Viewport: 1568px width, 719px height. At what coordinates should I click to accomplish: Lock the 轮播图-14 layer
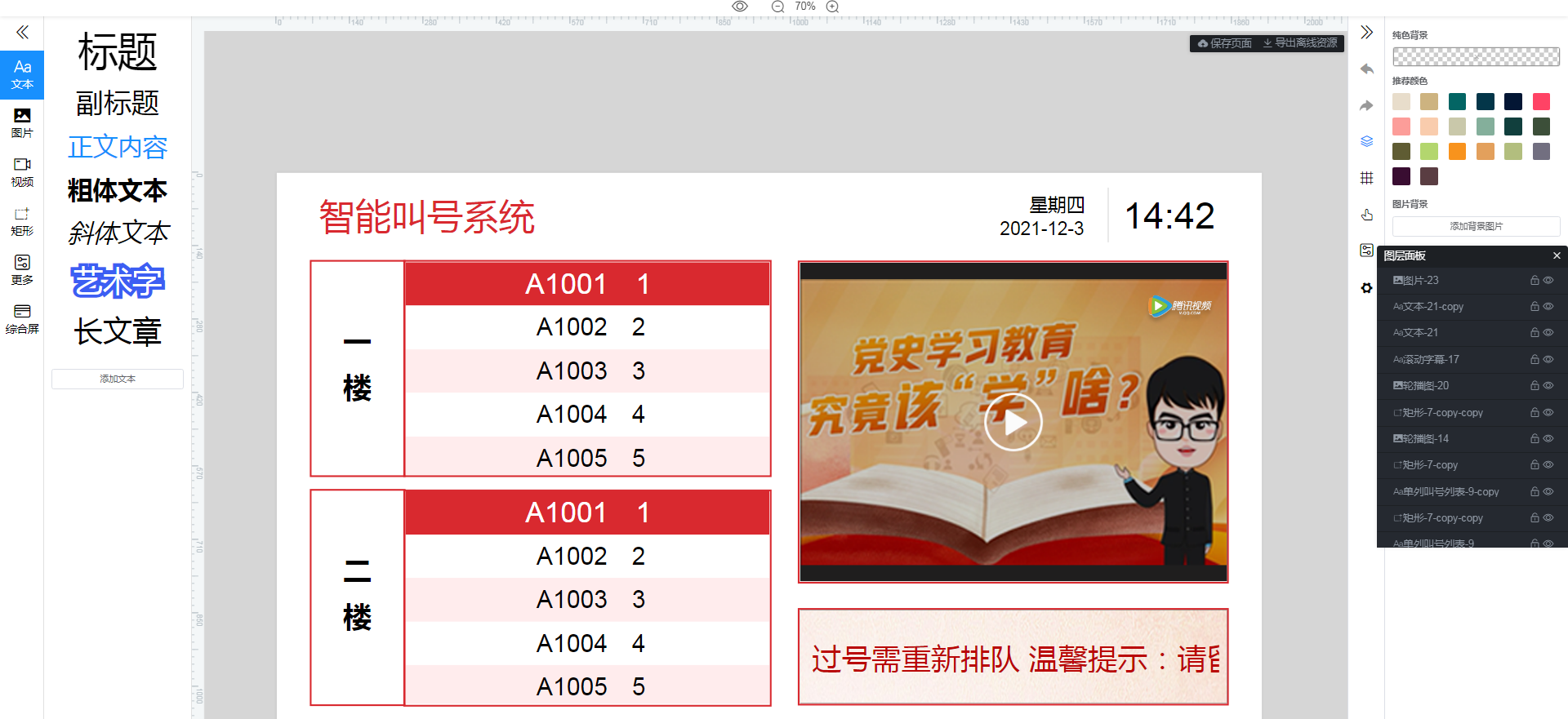point(1535,438)
